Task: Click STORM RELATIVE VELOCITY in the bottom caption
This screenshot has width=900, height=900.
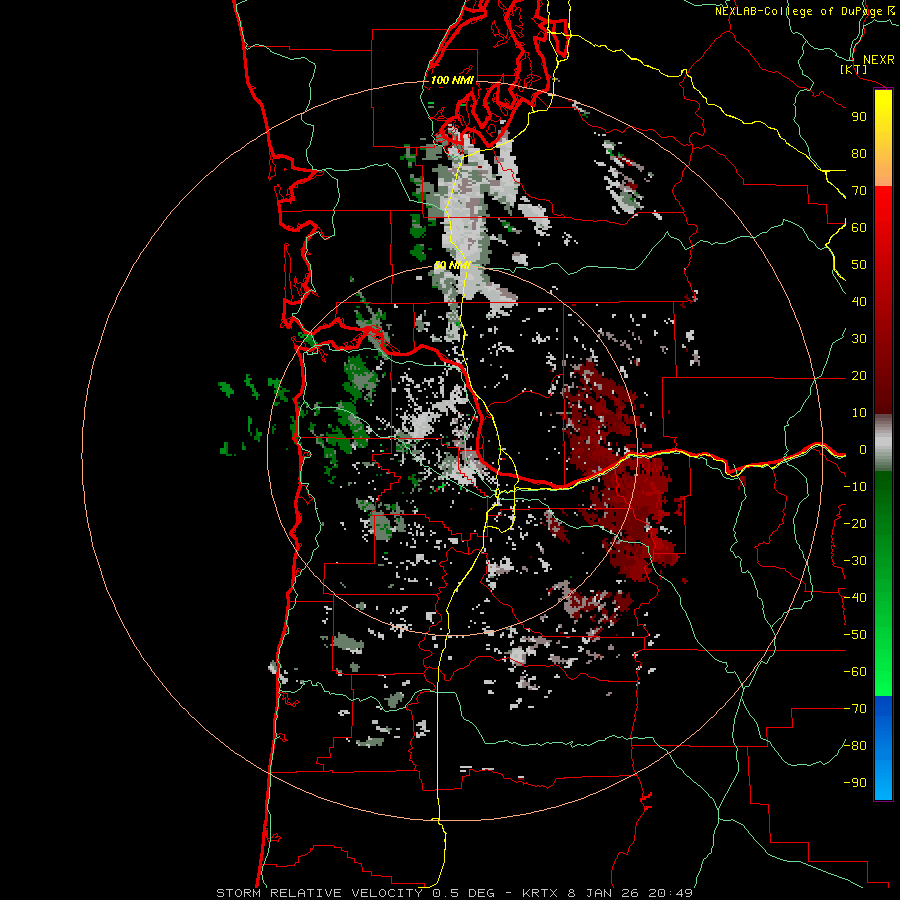Action: pyautogui.click(x=319, y=893)
